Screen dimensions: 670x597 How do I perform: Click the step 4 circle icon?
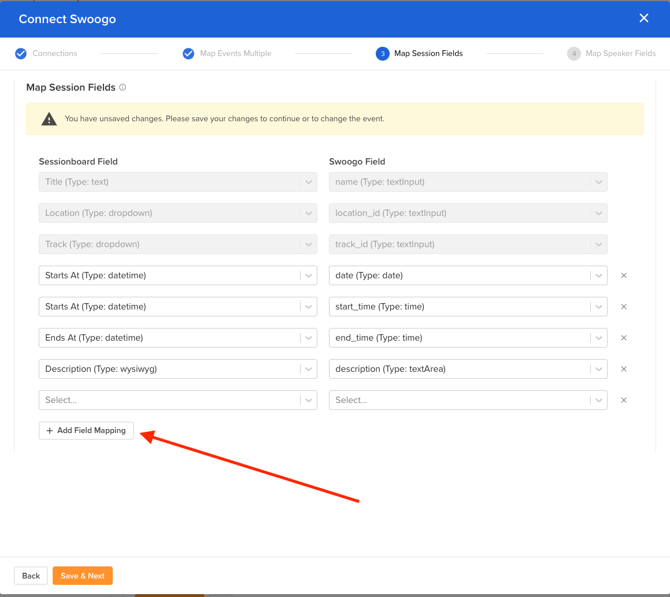[574, 53]
